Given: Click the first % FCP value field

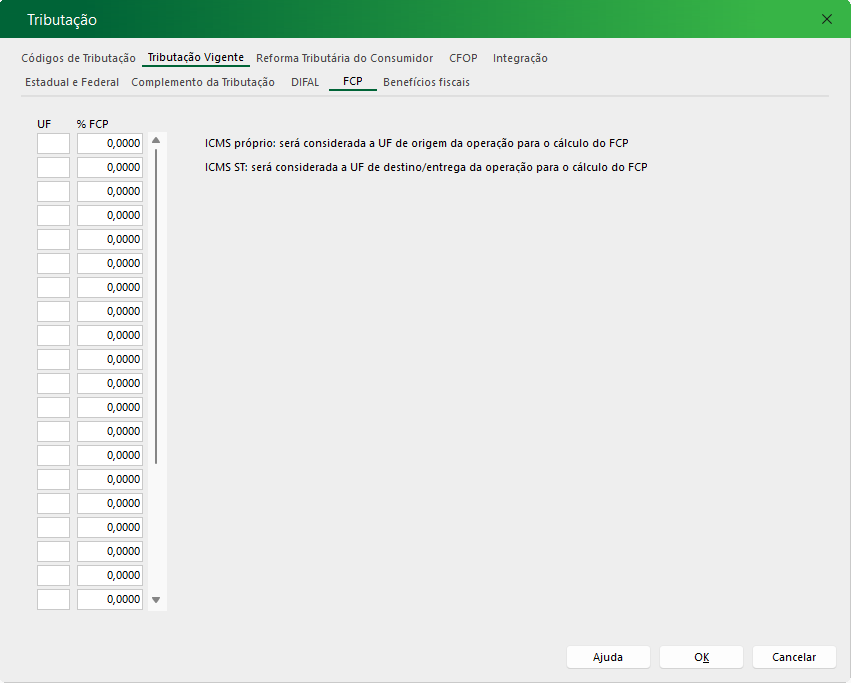Looking at the screenshot, I should pyautogui.click(x=110, y=143).
